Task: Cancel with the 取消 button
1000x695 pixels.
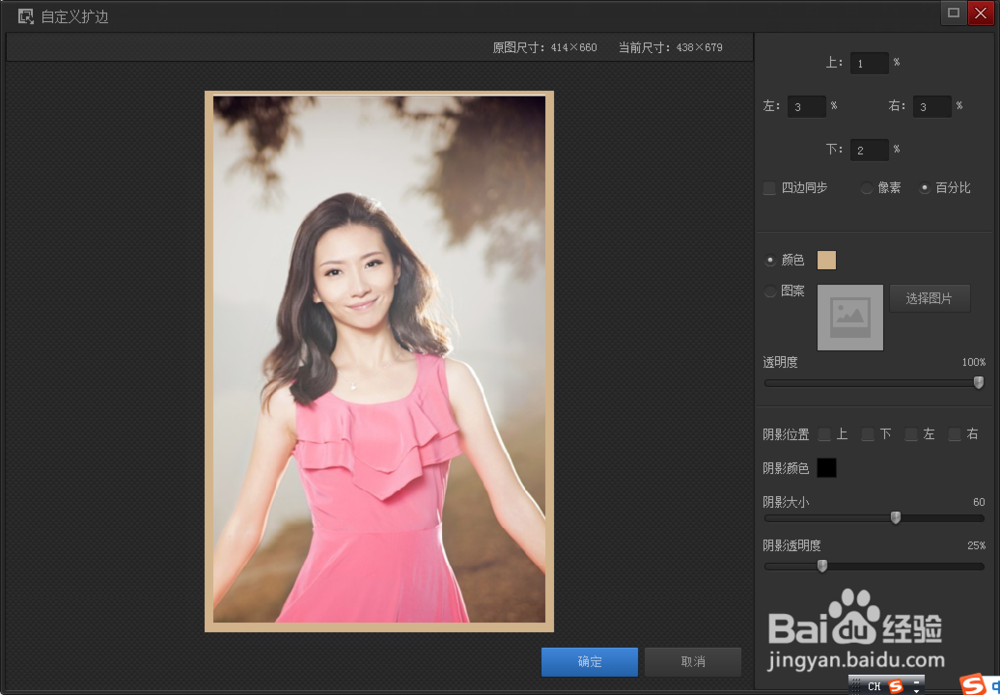Action: click(x=693, y=662)
